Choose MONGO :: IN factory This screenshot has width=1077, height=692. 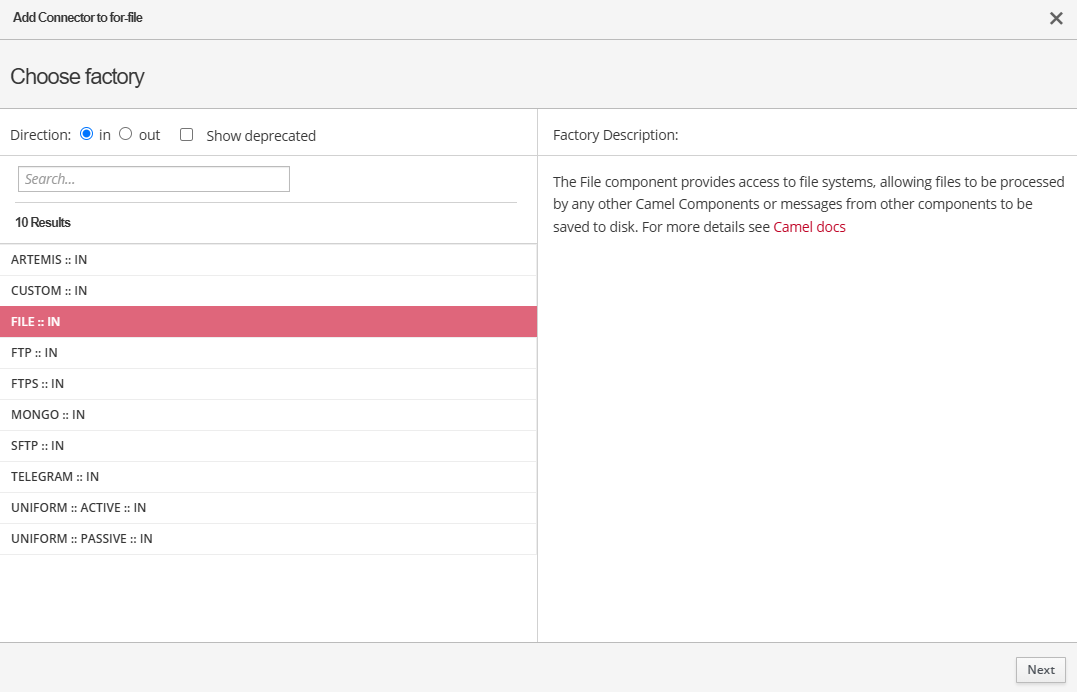point(48,415)
